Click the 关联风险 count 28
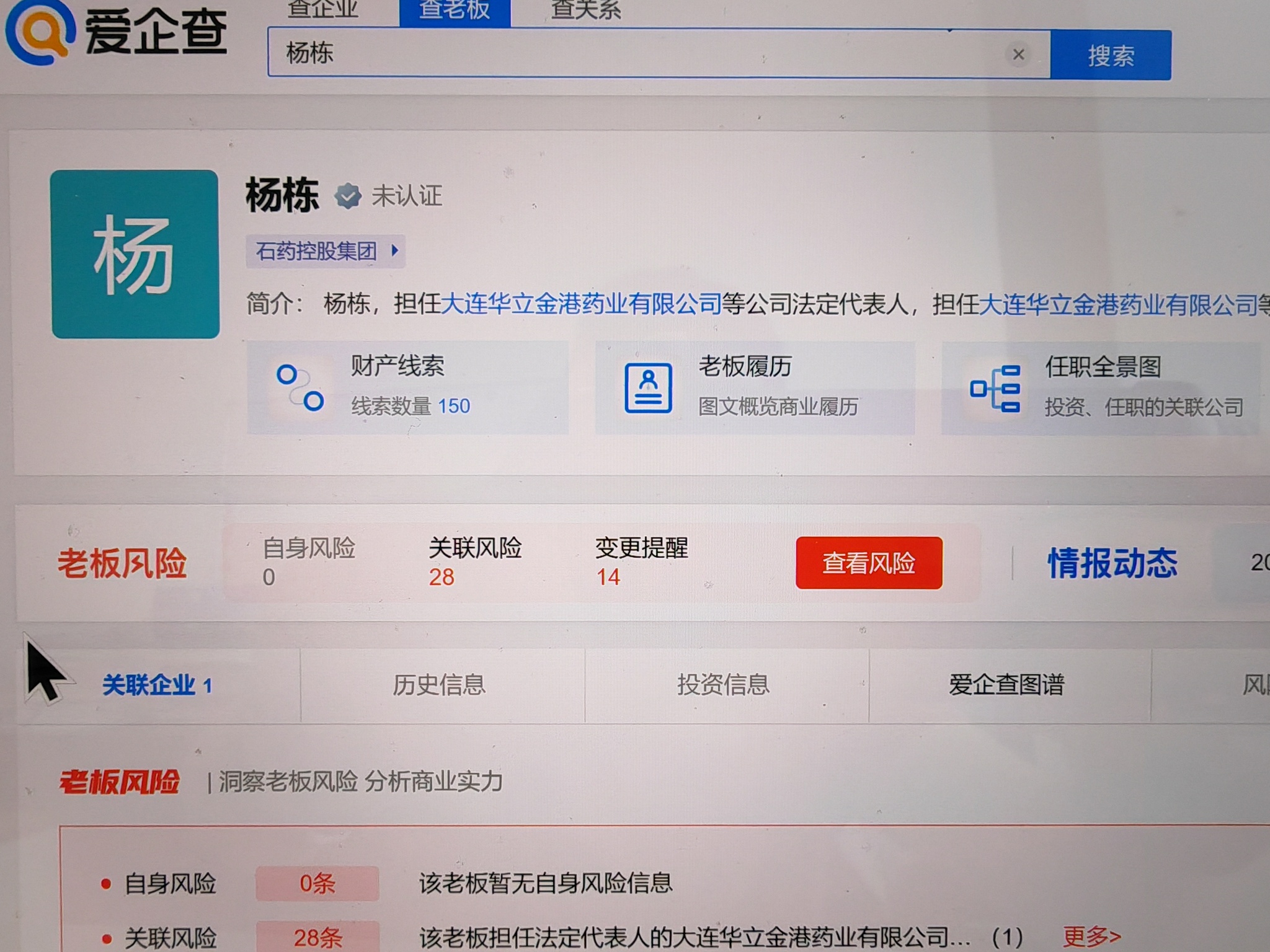 point(442,577)
